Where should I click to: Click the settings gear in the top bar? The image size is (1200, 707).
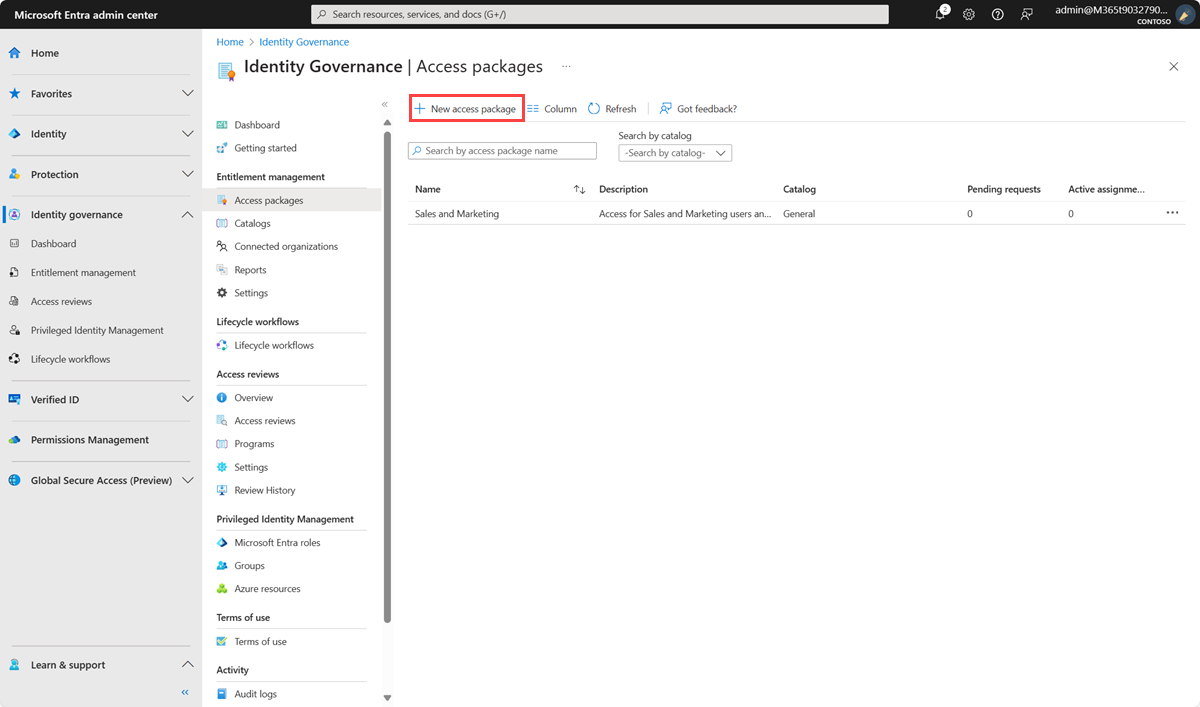click(x=968, y=14)
